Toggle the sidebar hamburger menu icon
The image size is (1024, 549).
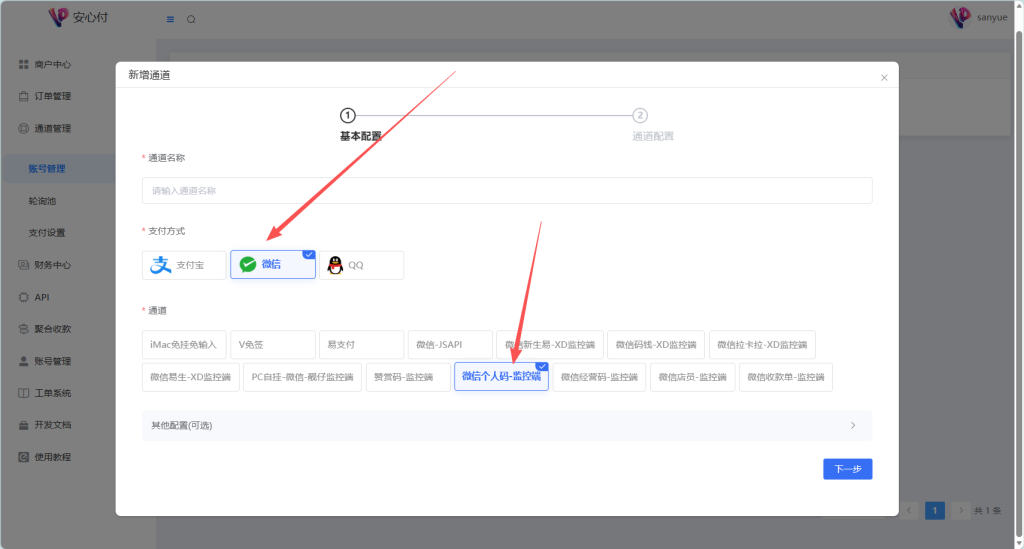(170, 20)
